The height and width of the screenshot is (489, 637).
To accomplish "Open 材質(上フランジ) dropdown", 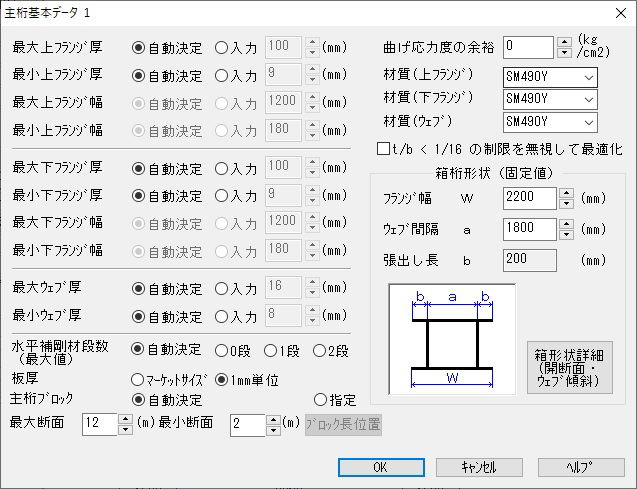I will point(550,77).
